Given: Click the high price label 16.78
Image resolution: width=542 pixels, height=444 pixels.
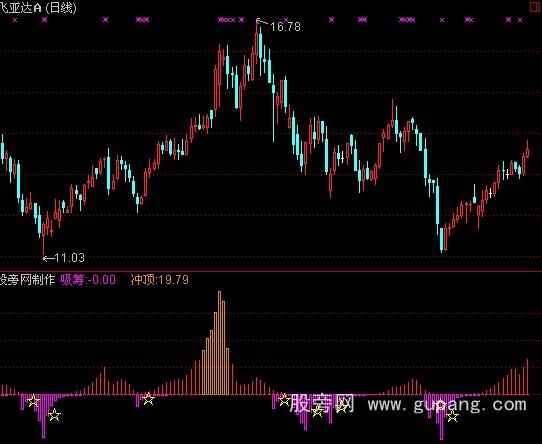Looking at the screenshot, I should tap(285, 27).
